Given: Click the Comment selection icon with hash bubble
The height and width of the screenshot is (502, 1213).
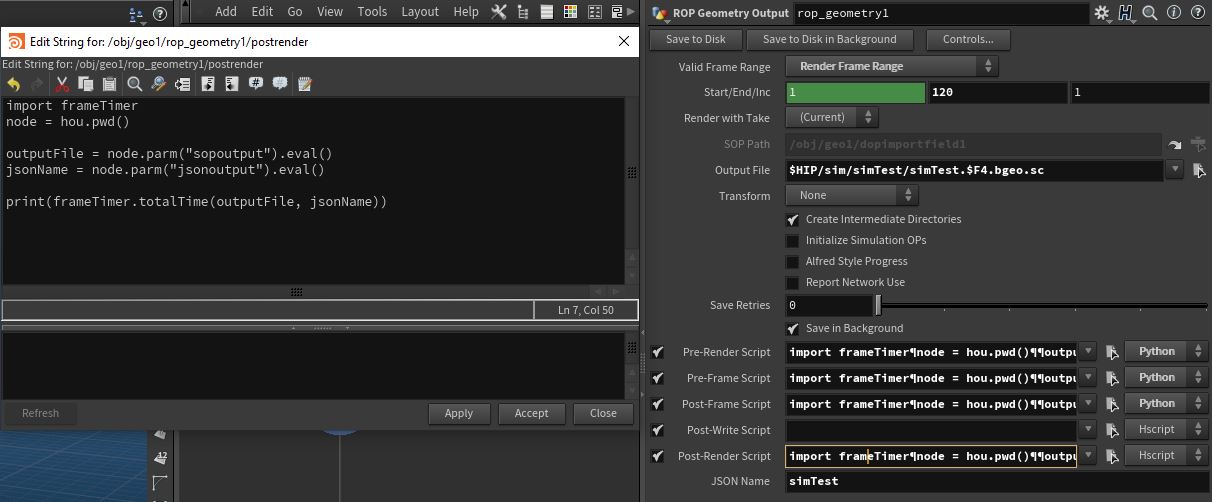Looking at the screenshot, I should click(x=256, y=85).
